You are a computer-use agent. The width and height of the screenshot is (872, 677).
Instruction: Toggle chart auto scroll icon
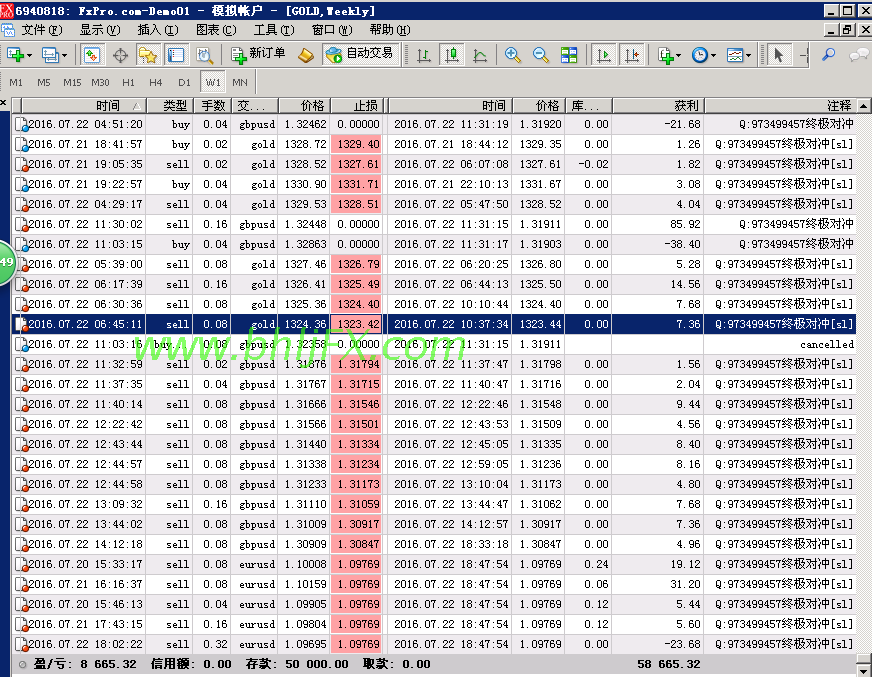coord(603,55)
